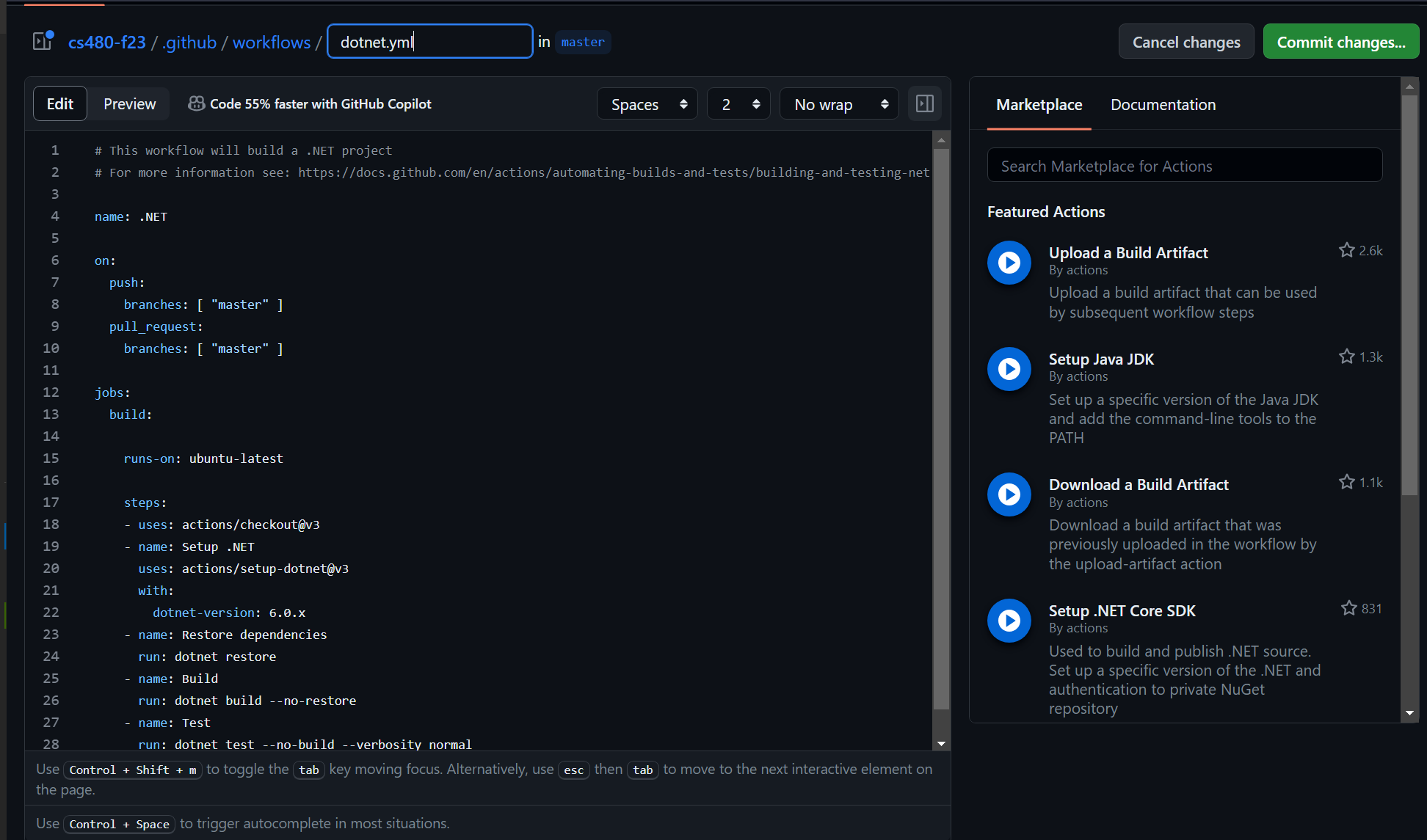Viewport: 1427px width, 840px height.
Task: Click the Cancel changes button
Action: (1186, 42)
